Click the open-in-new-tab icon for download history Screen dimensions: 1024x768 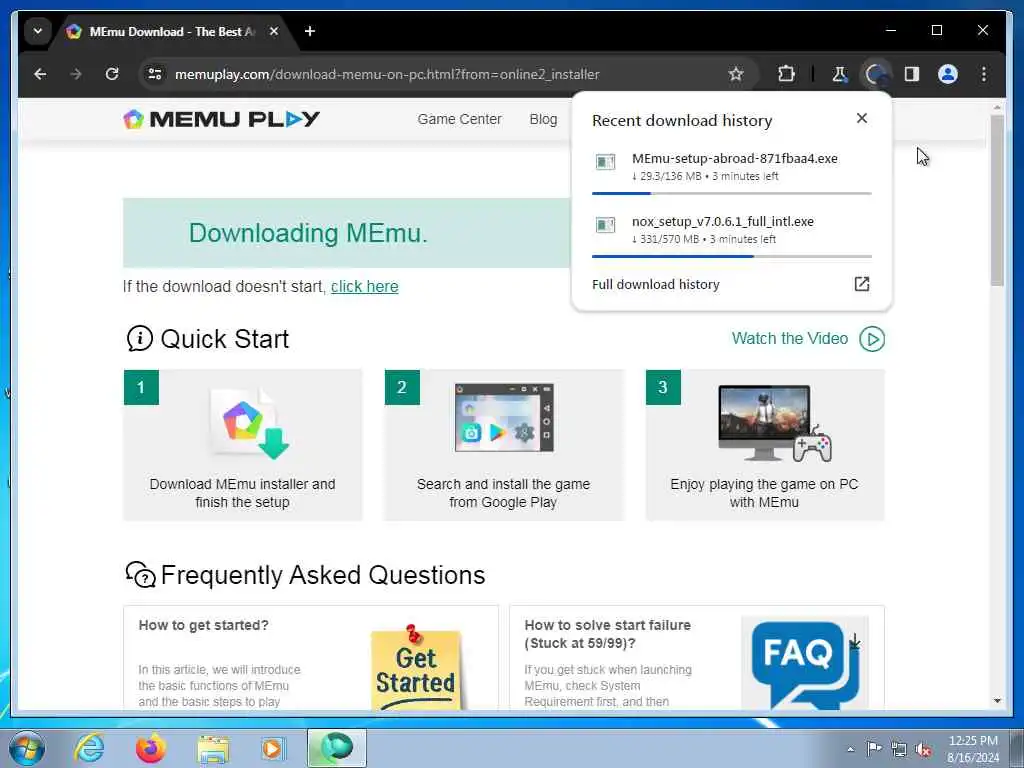coord(862,284)
